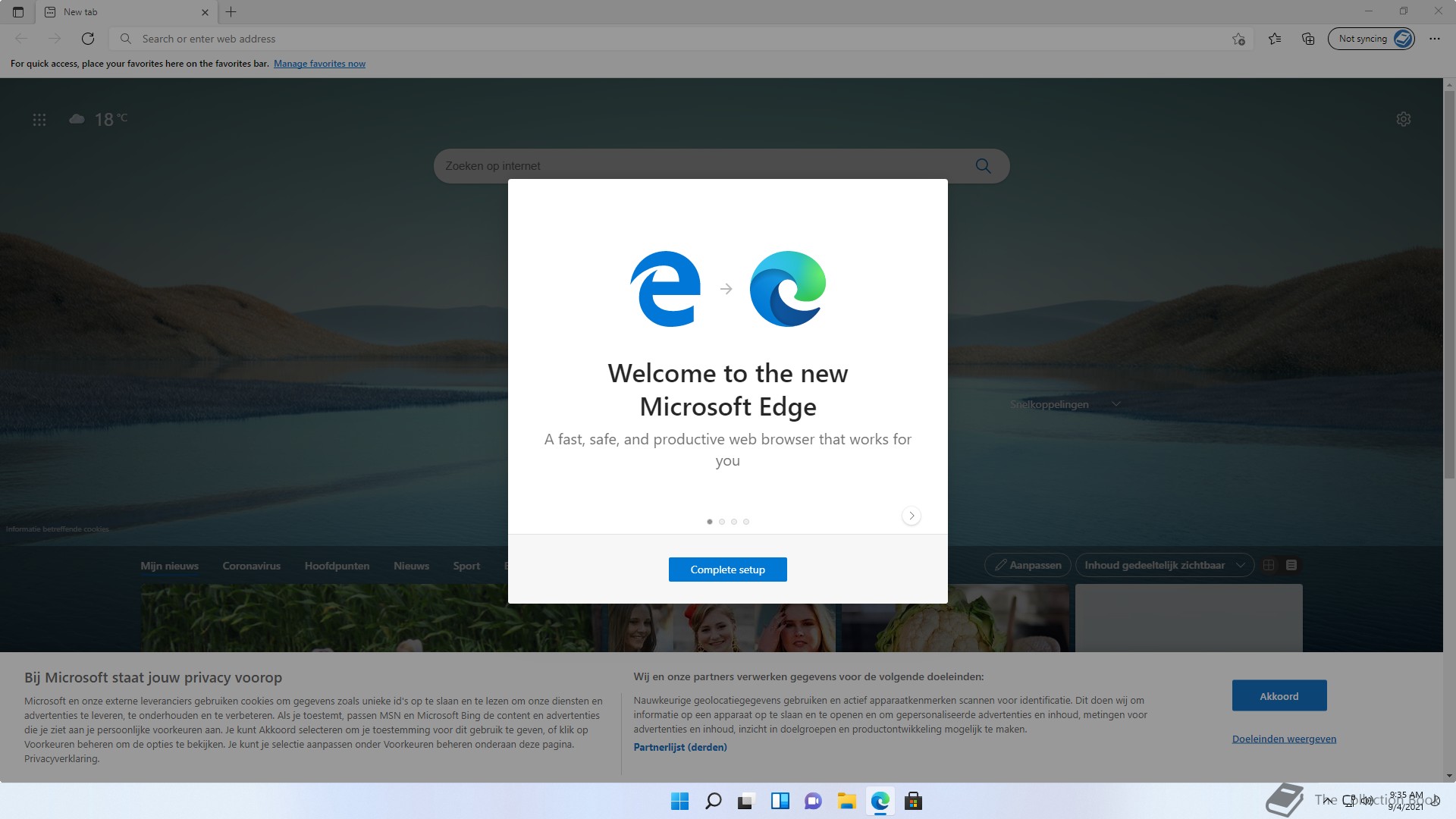Select the fourth welcome carousel dot
This screenshot has height=819, width=1456.
(746, 522)
